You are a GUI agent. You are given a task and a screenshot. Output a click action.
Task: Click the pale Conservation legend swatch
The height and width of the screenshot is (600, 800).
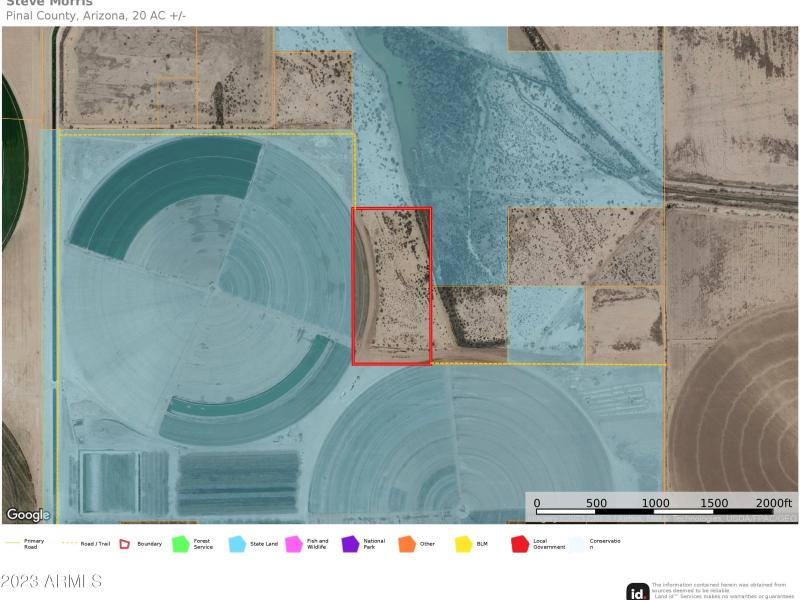pyautogui.click(x=577, y=544)
